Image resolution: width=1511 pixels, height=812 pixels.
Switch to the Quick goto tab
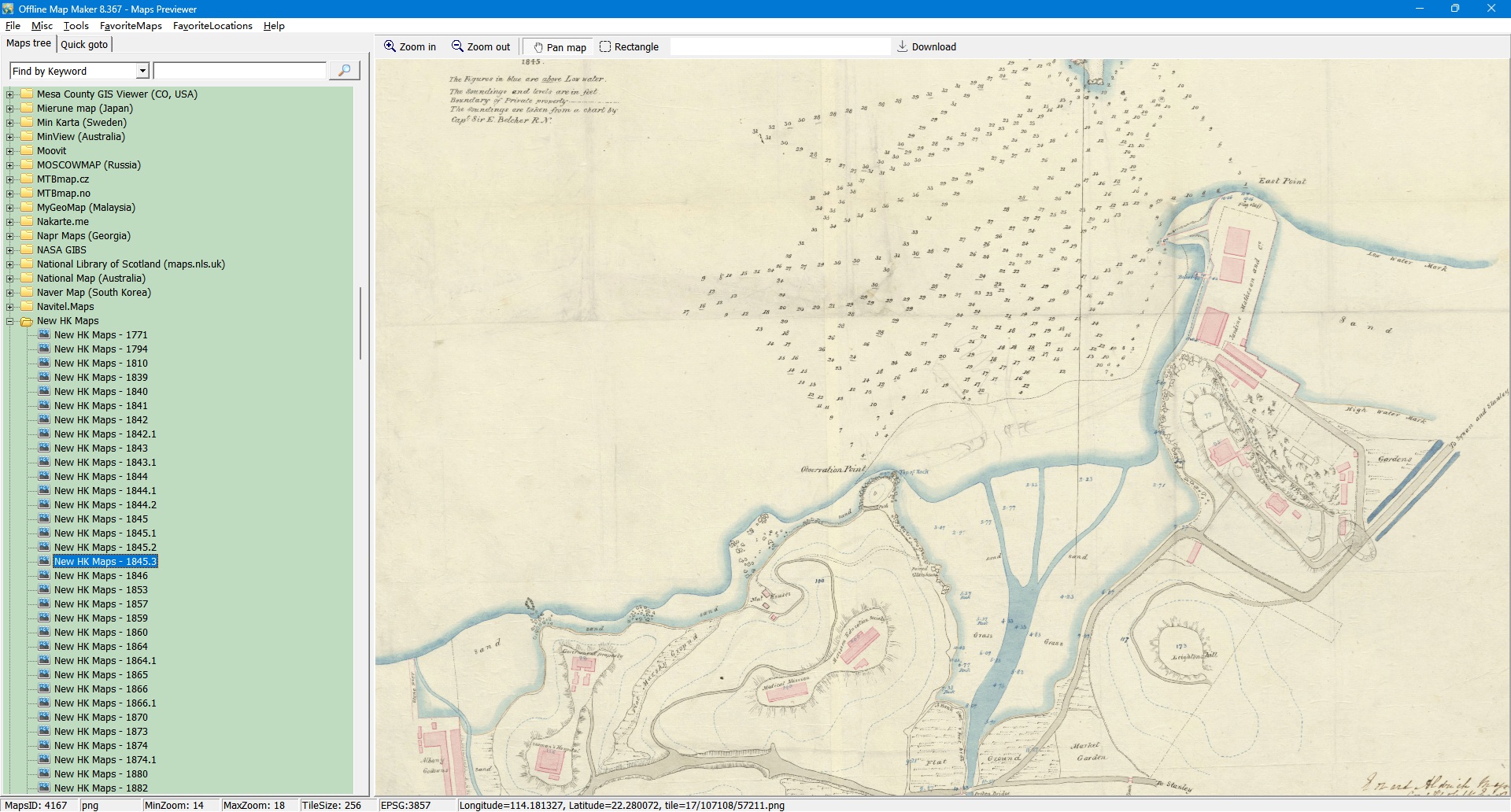[x=84, y=45]
